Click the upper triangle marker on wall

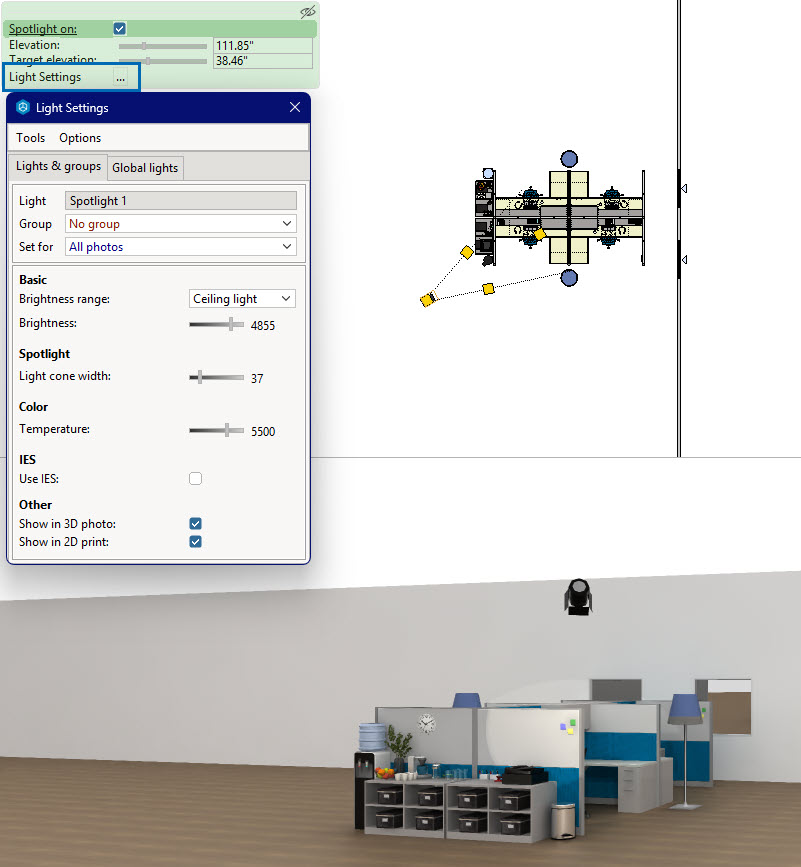pyautogui.click(x=684, y=189)
